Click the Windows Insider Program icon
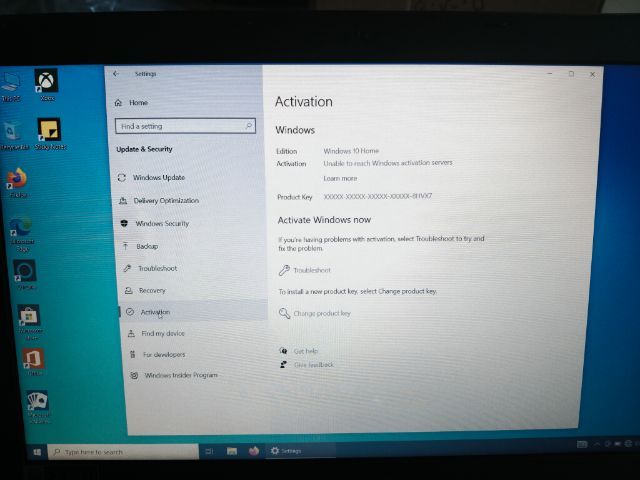640x480 pixels. pyautogui.click(x=134, y=375)
